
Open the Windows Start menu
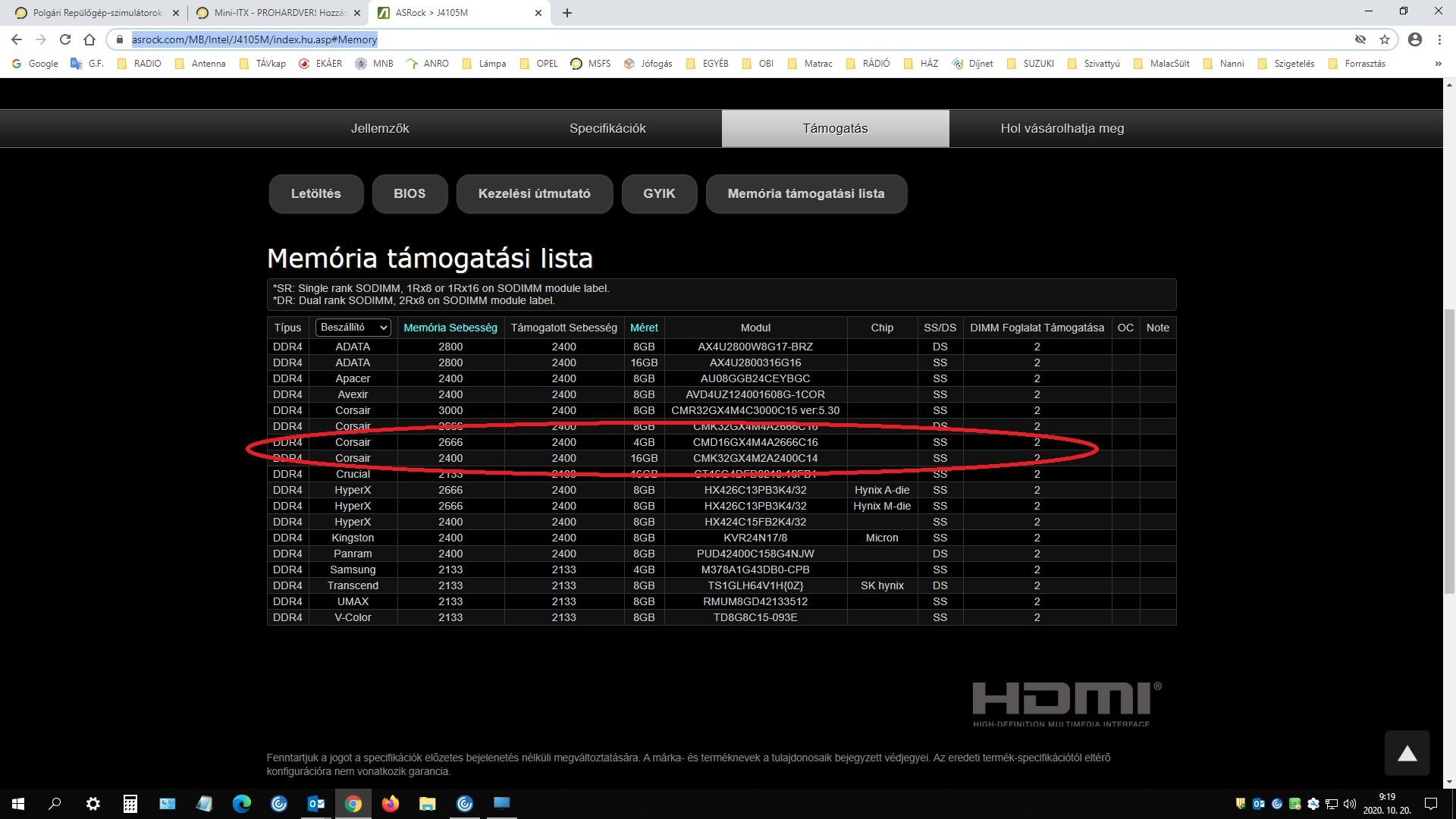pyautogui.click(x=18, y=804)
